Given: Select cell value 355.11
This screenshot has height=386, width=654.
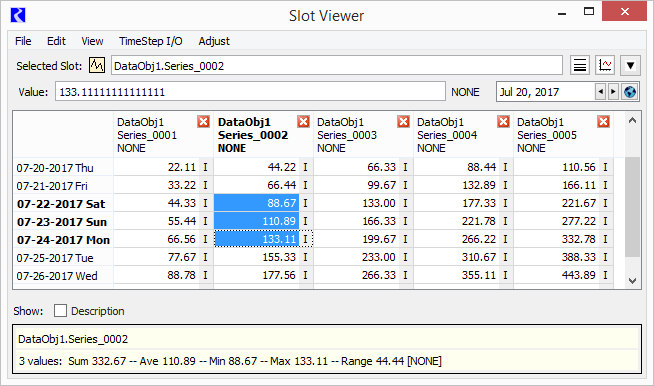Looking at the screenshot, I should 457,275.
